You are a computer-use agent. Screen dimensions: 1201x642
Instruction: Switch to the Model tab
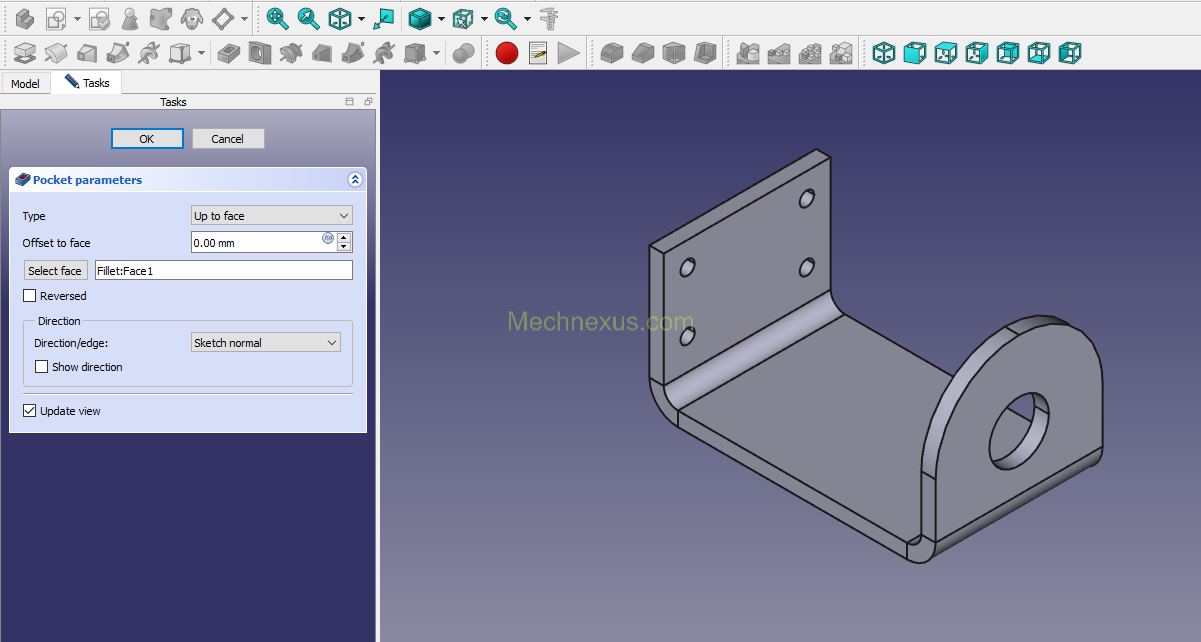click(x=26, y=84)
